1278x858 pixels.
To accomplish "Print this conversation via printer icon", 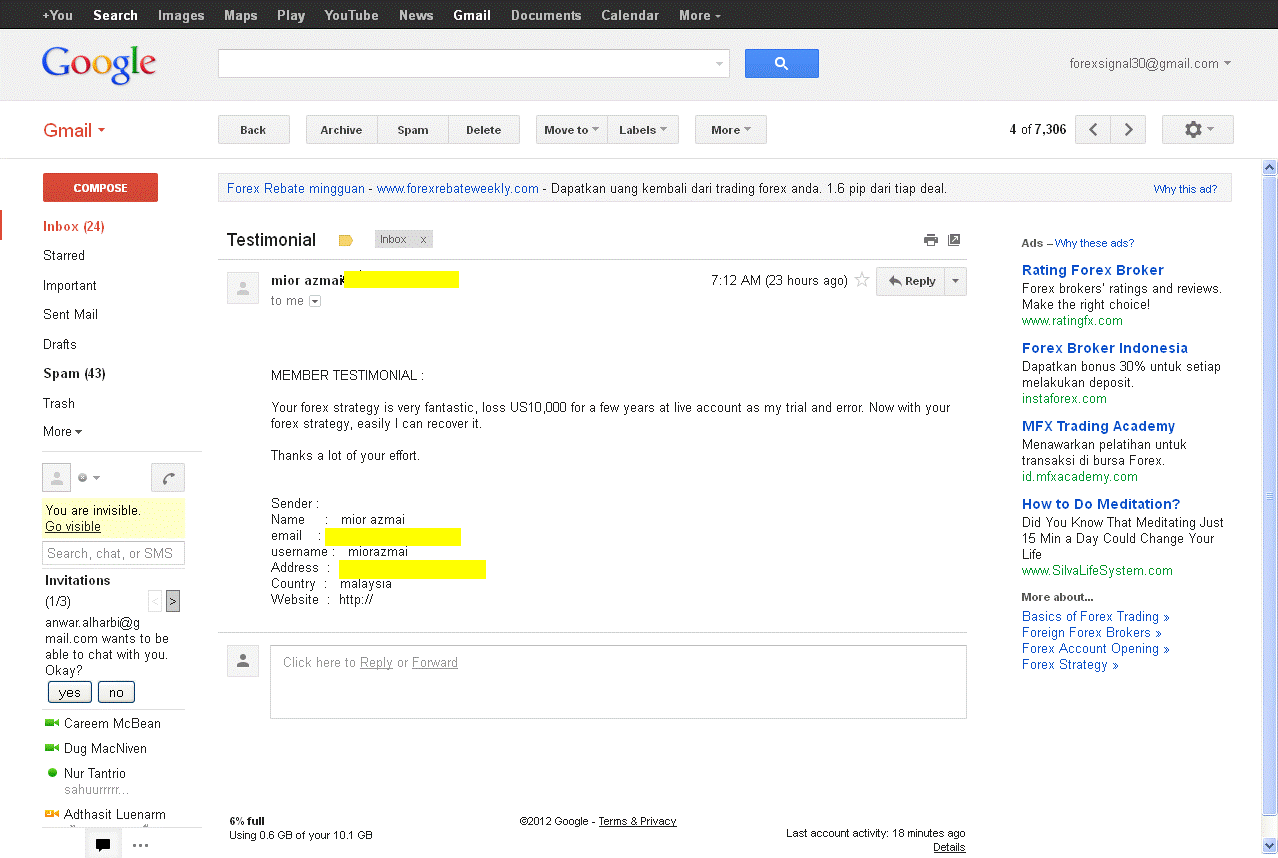I will coord(931,240).
